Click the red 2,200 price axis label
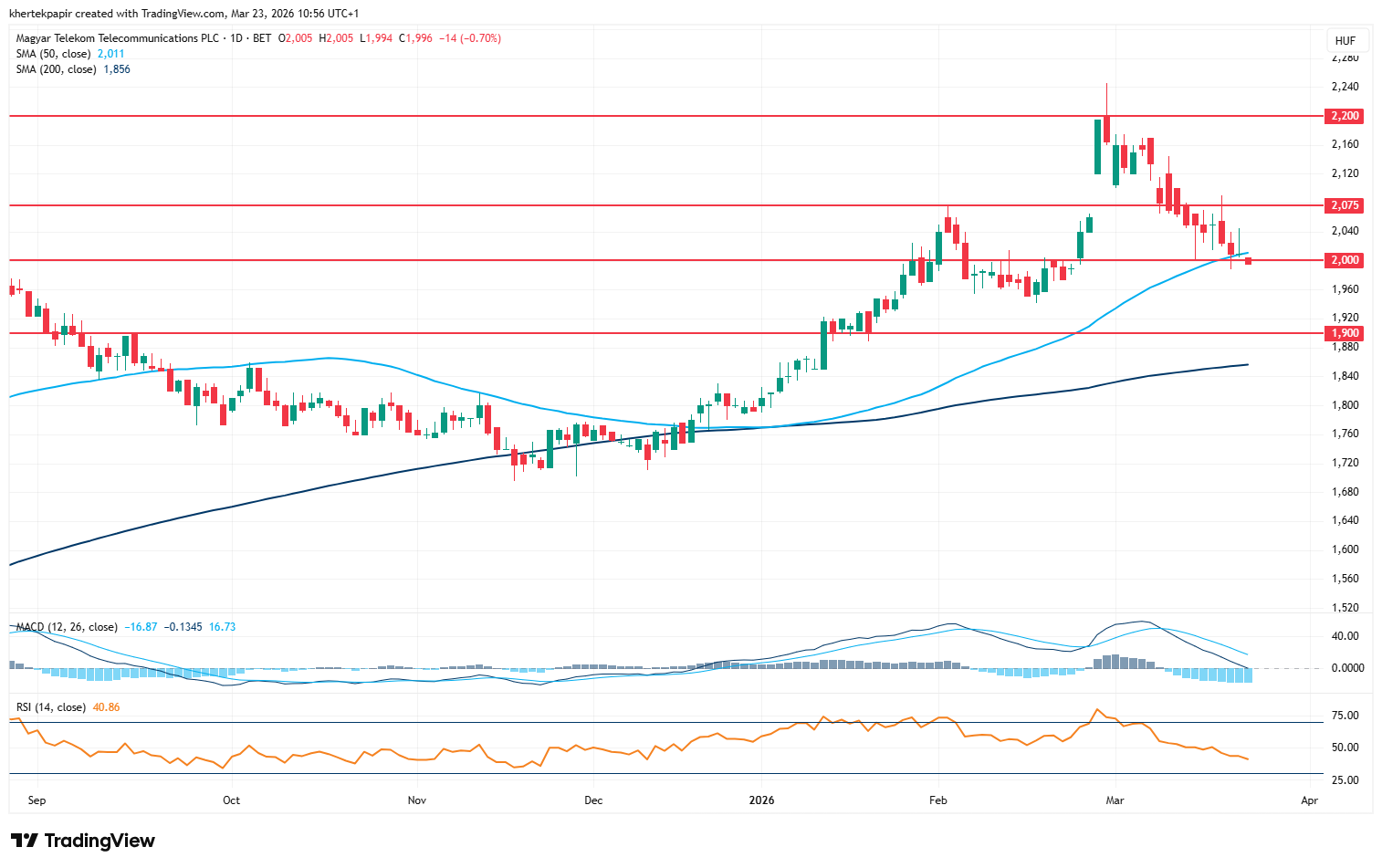Screen dimensions: 1382x868 click(x=1344, y=116)
